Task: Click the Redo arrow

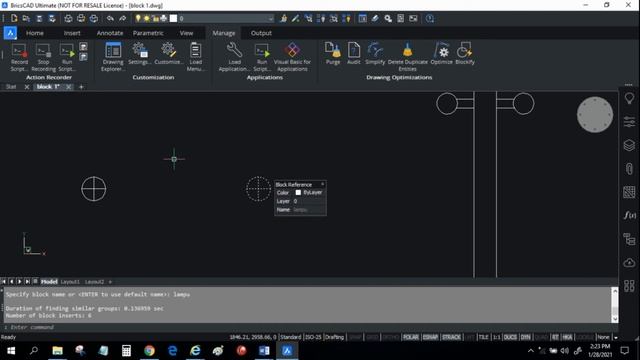Action: pyautogui.click(x=122, y=18)
